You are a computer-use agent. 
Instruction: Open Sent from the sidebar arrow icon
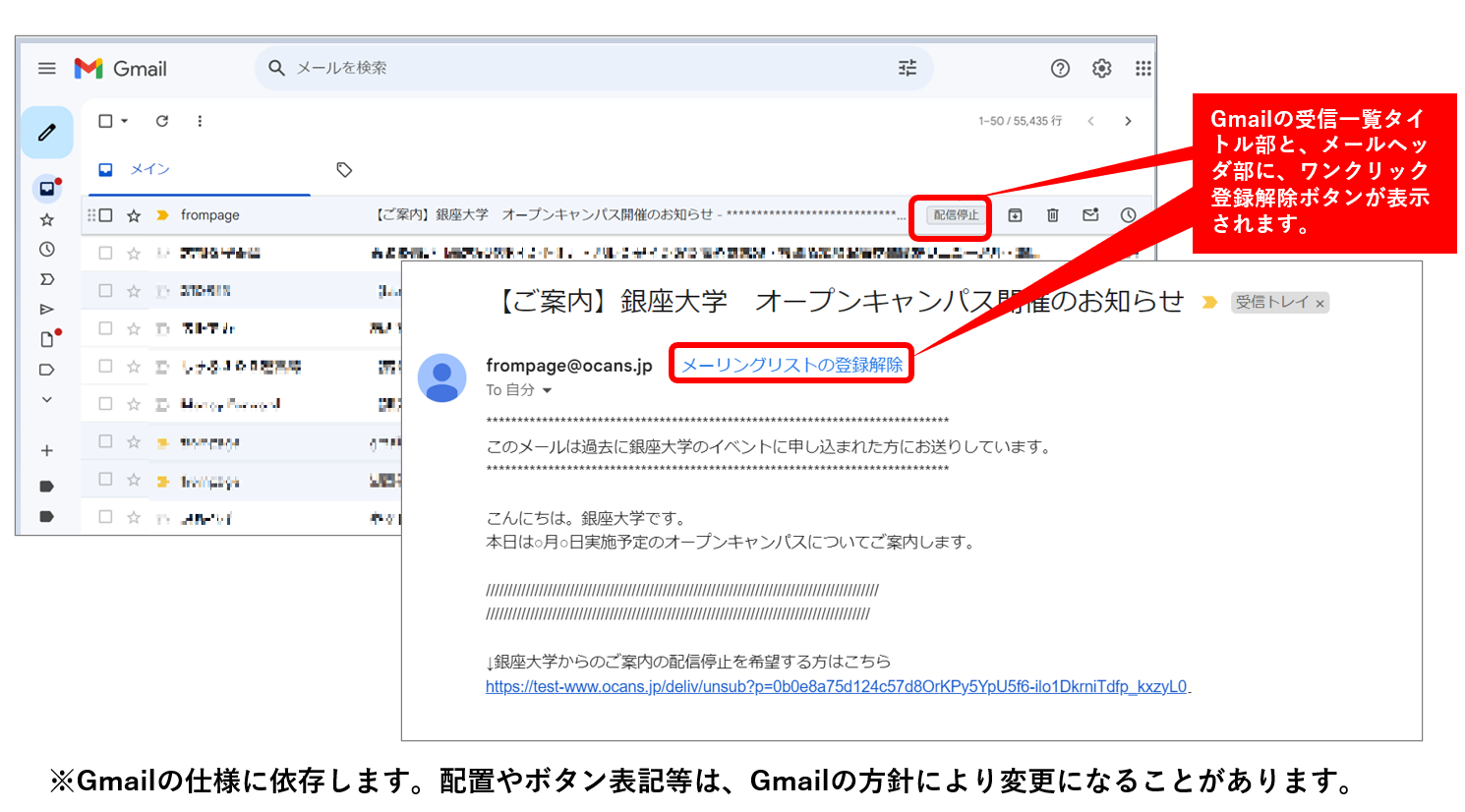click(46, 310)
